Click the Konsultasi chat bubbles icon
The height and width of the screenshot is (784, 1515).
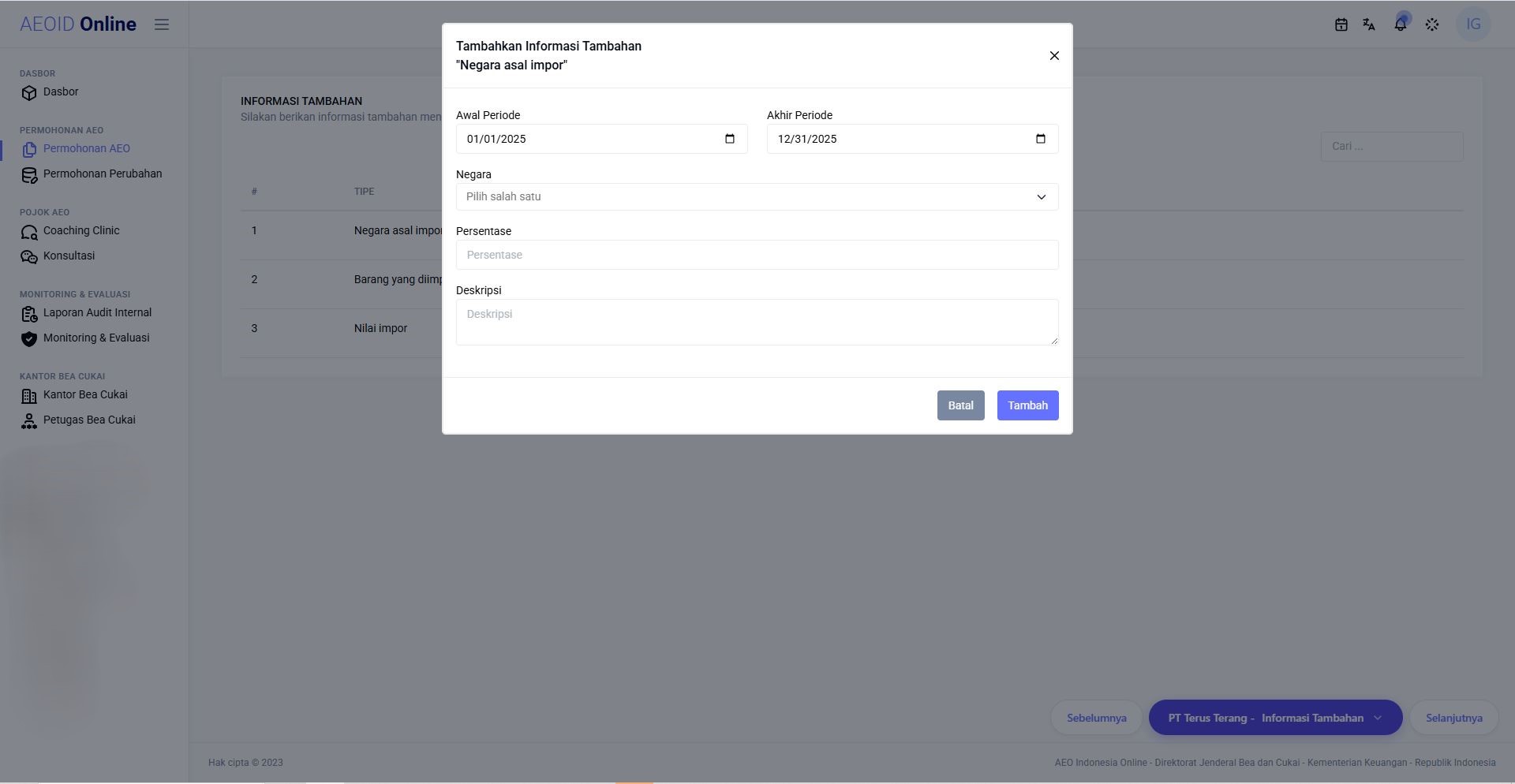point(29,257)
